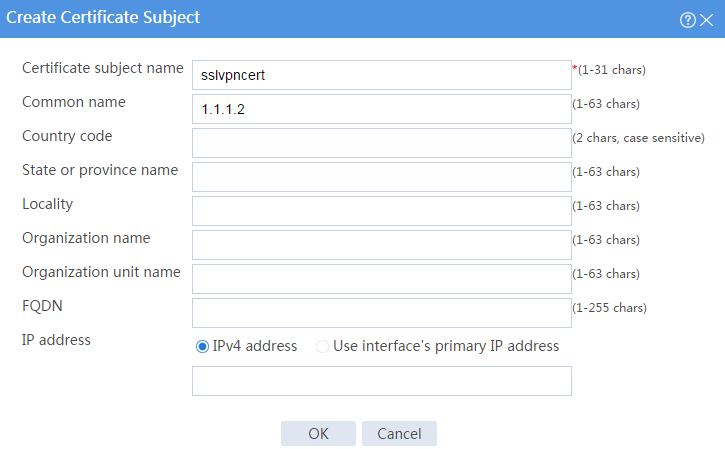Click the Organization name input field
This screenshot has height=449, width=725.
tap(381, 245)
